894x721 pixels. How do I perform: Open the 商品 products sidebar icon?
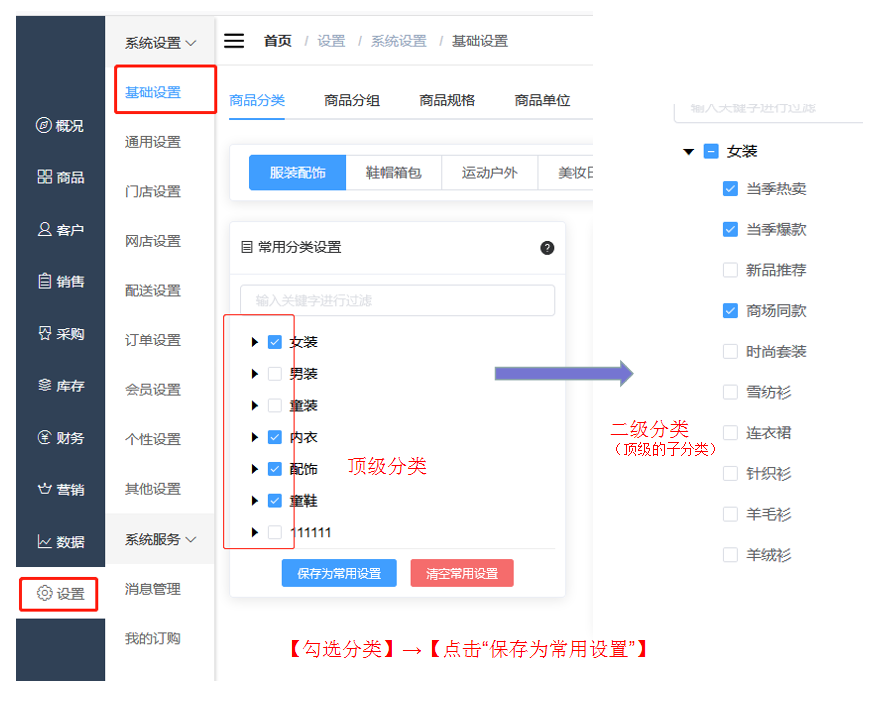click(44, 177)
